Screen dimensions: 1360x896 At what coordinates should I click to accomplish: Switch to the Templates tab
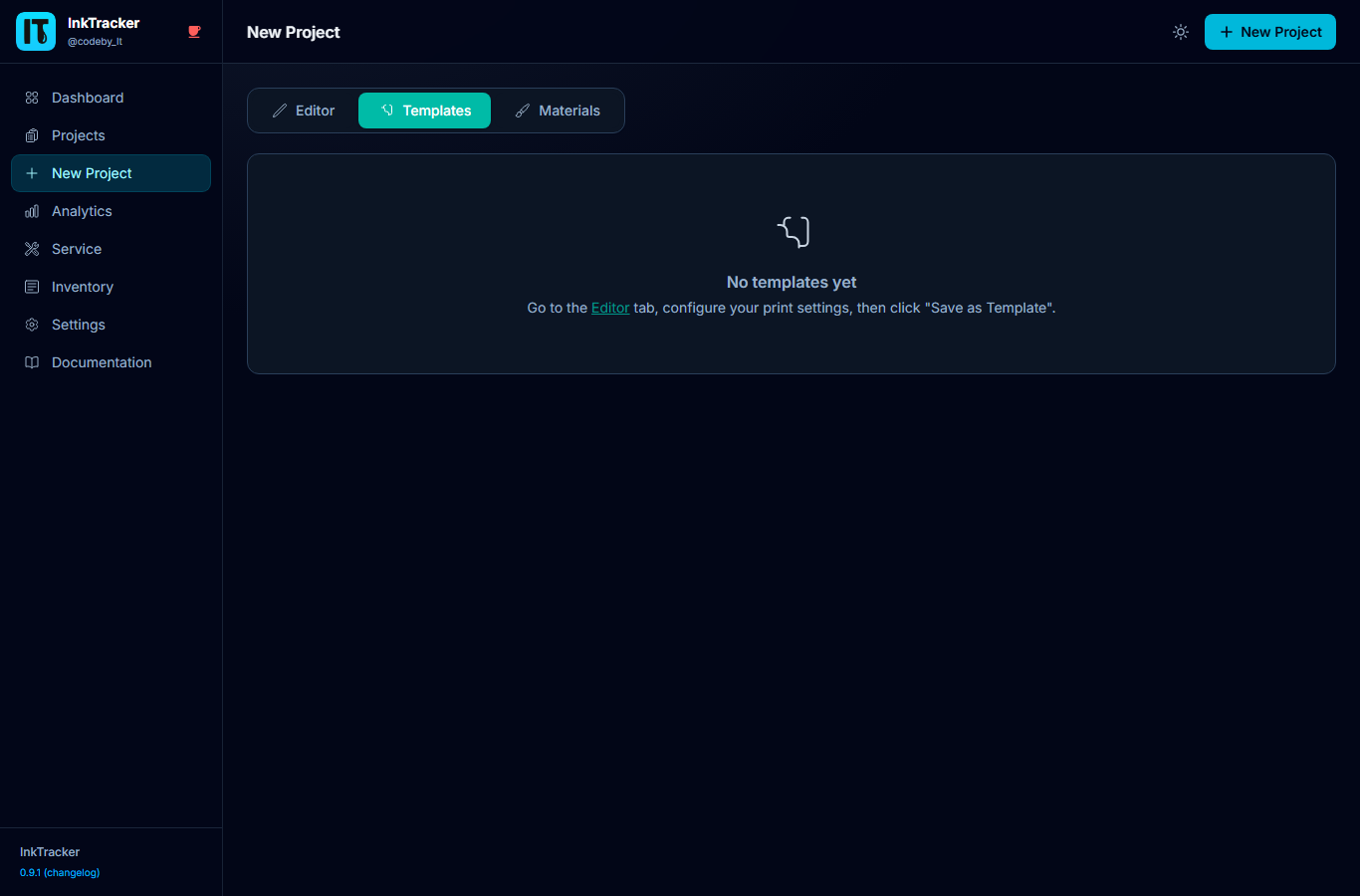[424, 111]
